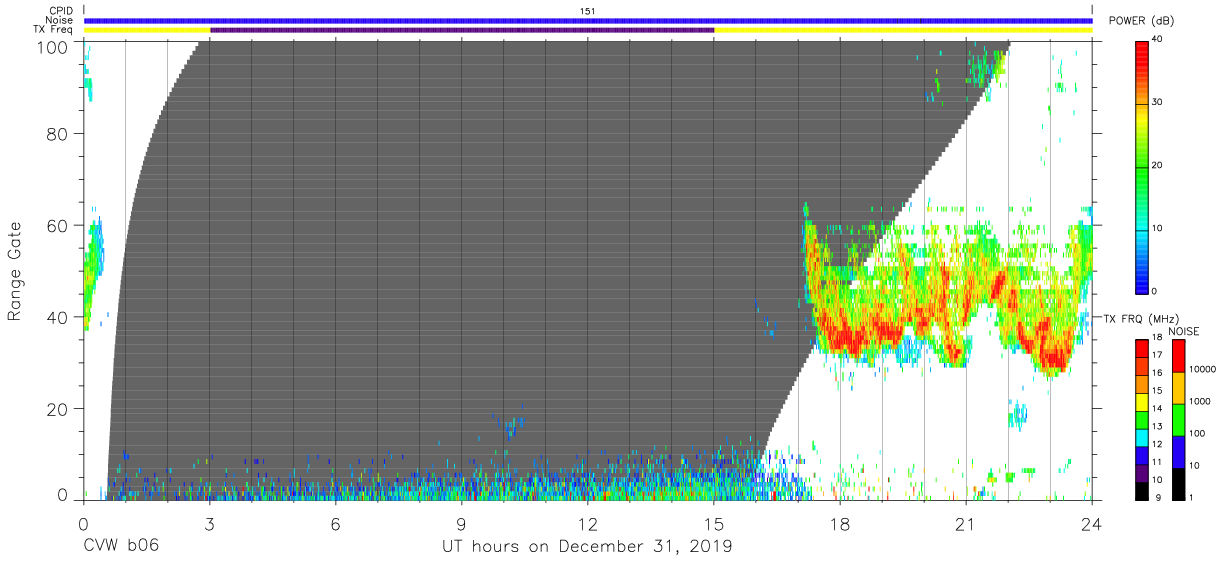Click the TX FRQ (MHz) legend title
The width and height of the screenshot is (1228, 567).
point(1140,318)
